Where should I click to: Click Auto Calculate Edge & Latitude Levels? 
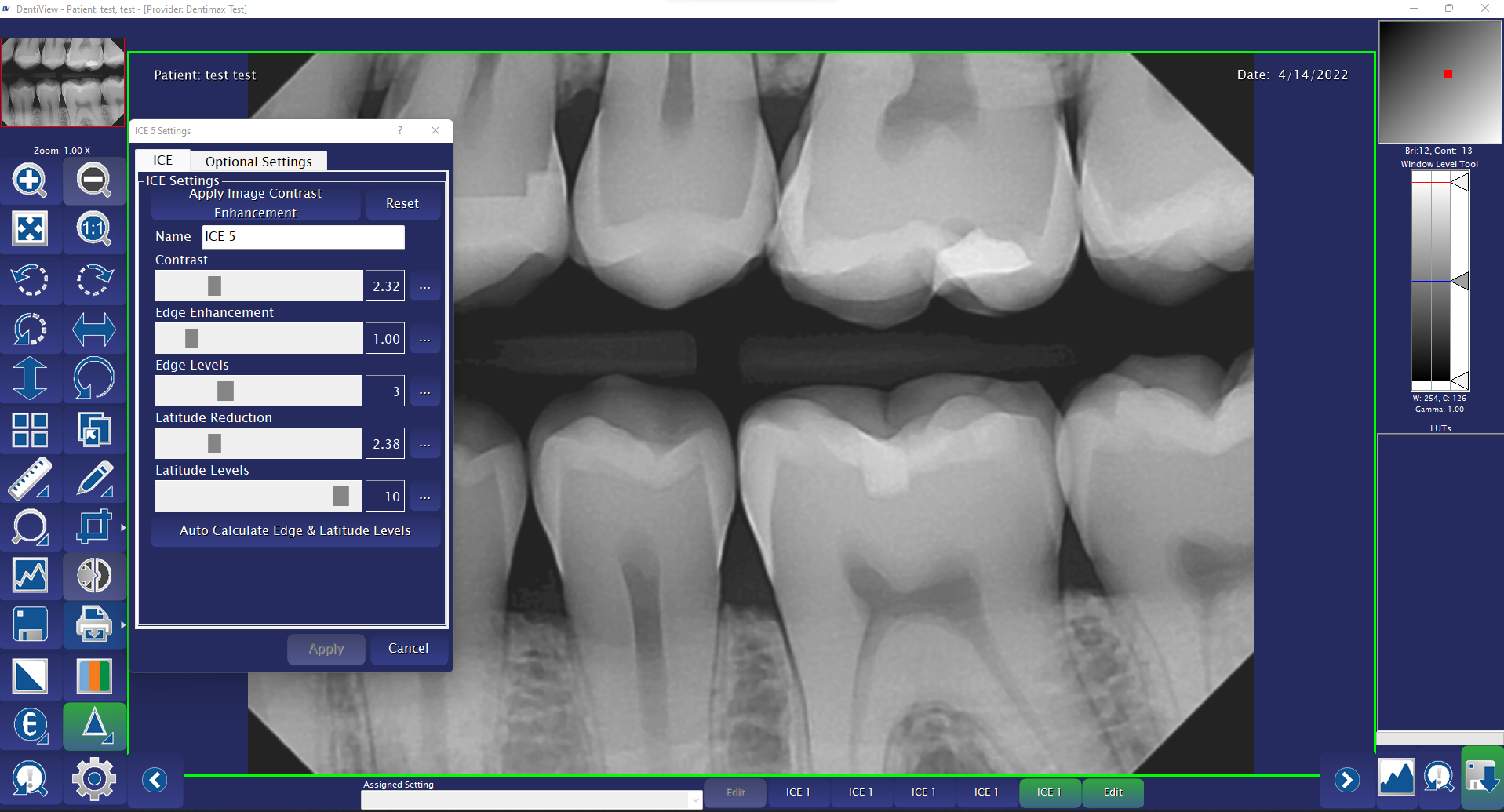click(x=295, y=531)
